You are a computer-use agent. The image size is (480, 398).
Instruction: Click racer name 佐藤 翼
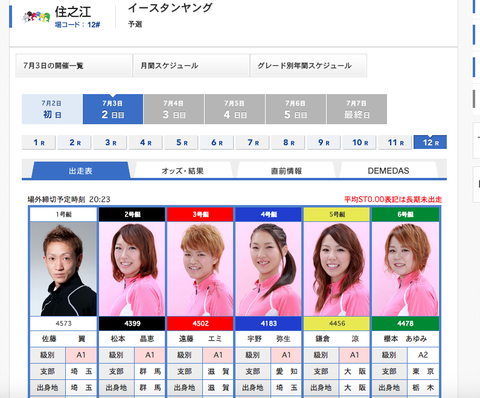[x=63, y=339]
